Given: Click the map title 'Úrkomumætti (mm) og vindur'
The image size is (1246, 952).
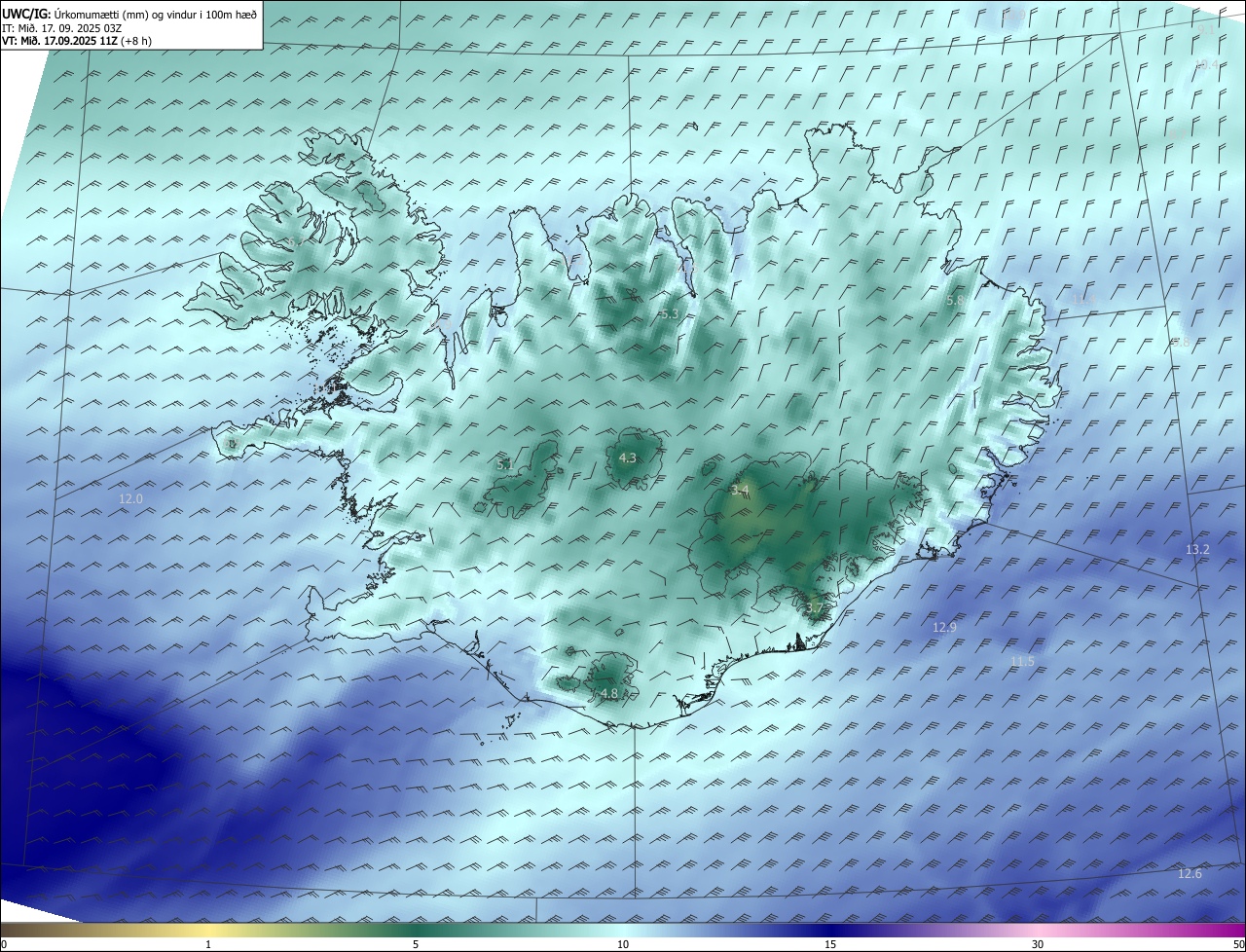Looking at the screenshot, I should pyautogui.click(x=126, y=14).
